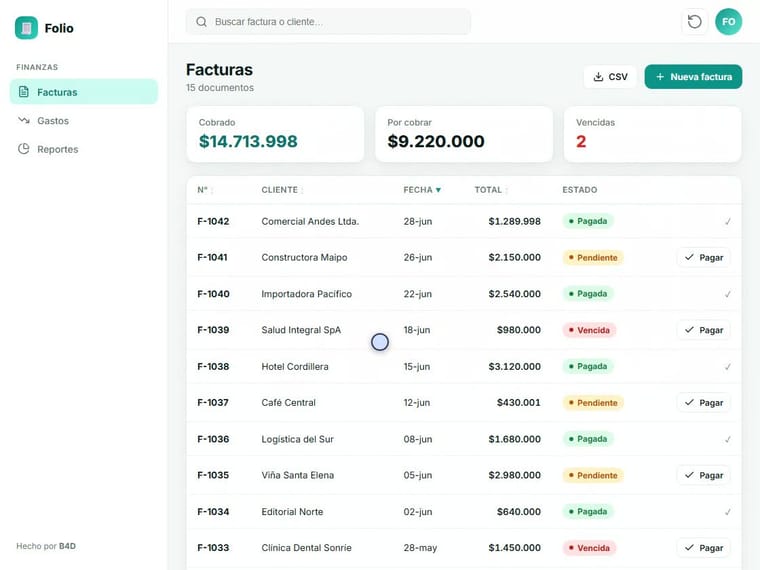Mark overdue invoice F-1039 as paid
The width and height of the screenshot is (760, 570).
(703, 330)
